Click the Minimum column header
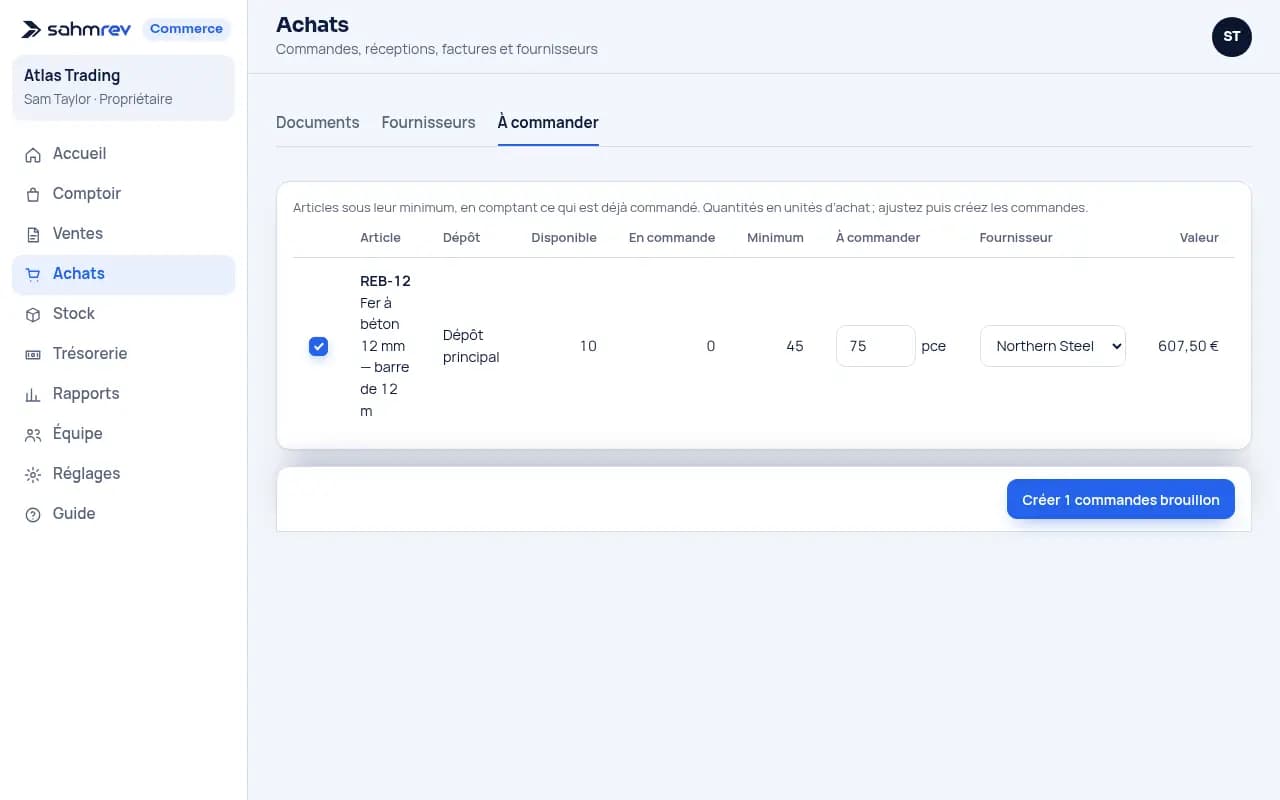1280x800 pixels. [775, 238]
